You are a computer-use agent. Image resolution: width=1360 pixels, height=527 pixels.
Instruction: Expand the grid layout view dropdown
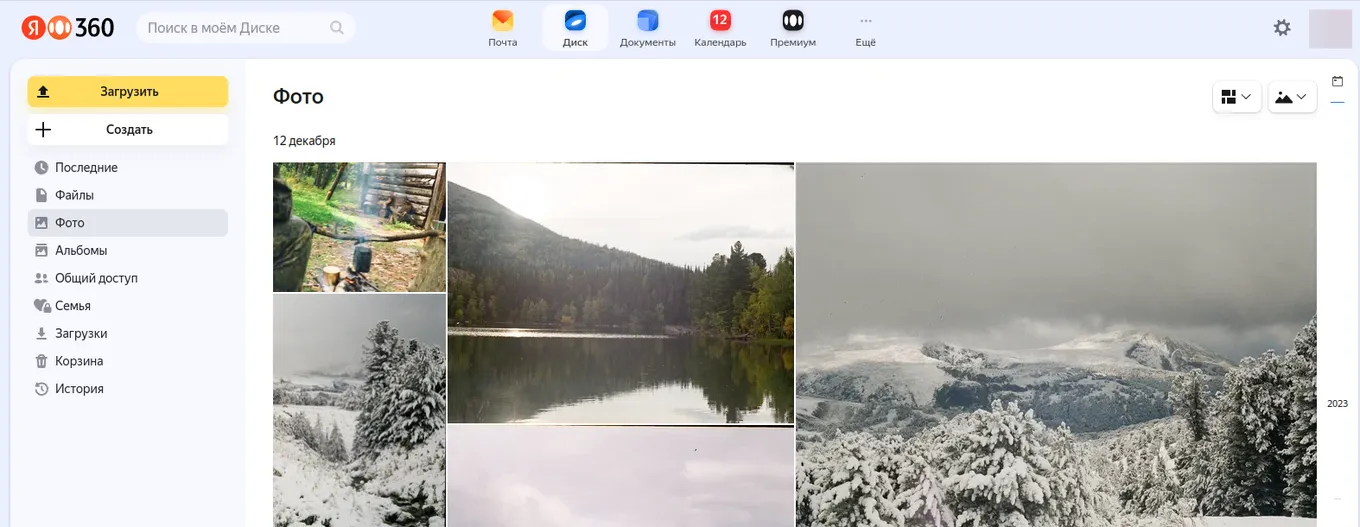click(x=1236, y=97)
